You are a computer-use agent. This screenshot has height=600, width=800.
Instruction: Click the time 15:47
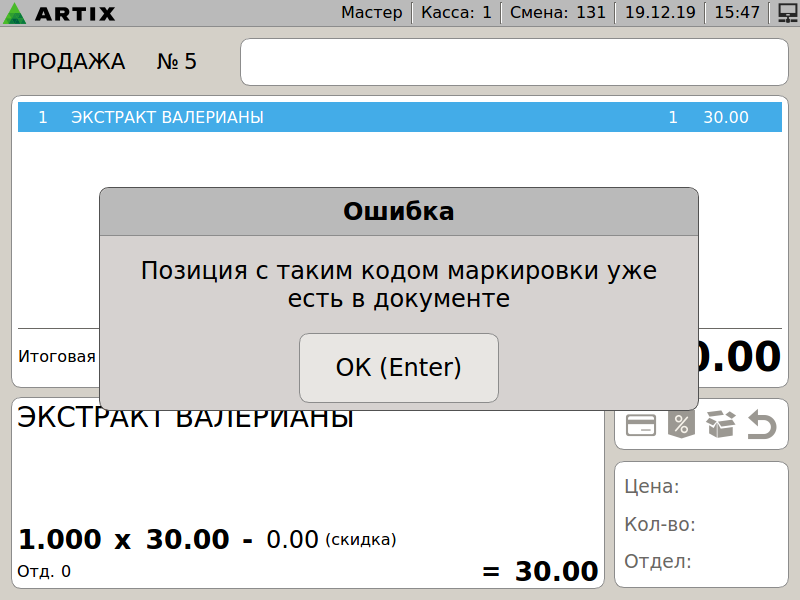[737, 12]
